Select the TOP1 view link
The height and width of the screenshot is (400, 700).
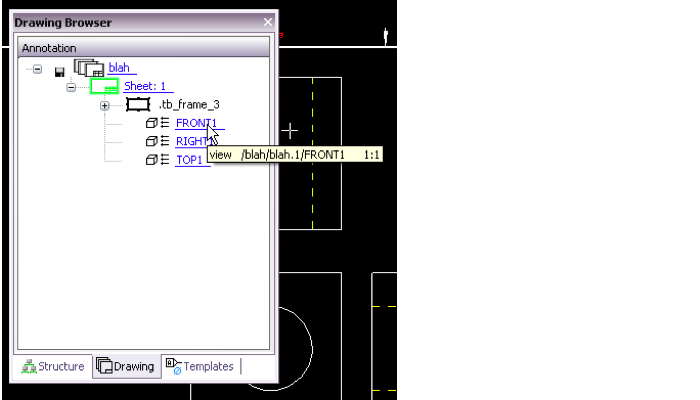tap(190, 159)
